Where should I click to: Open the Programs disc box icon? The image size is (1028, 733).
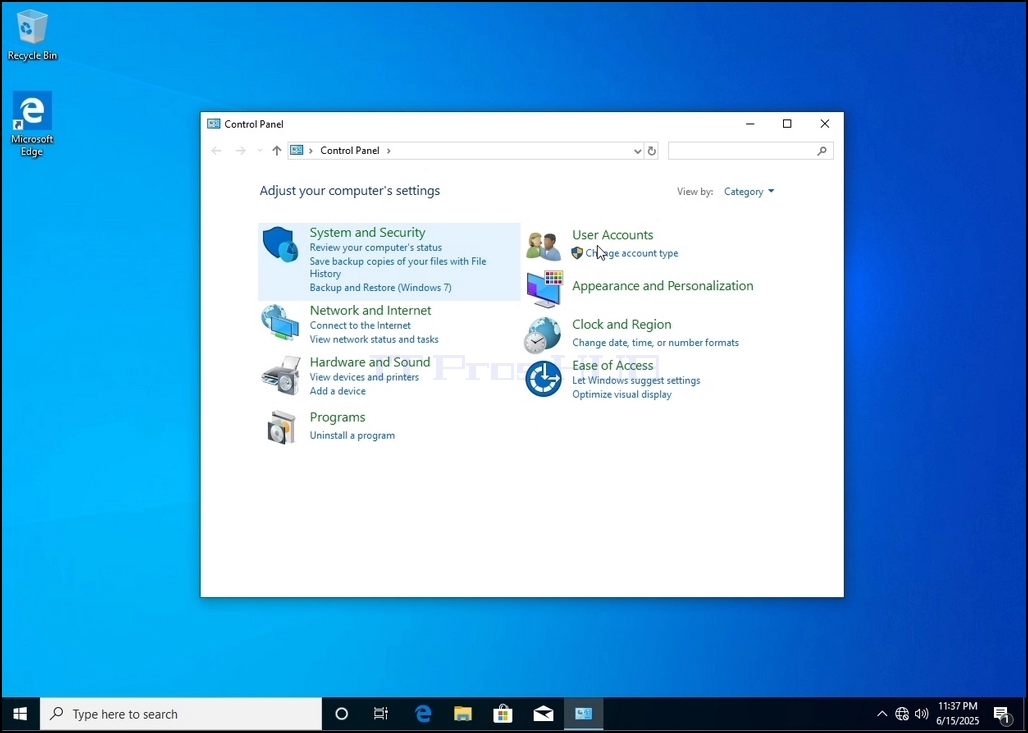click(281, 427)
